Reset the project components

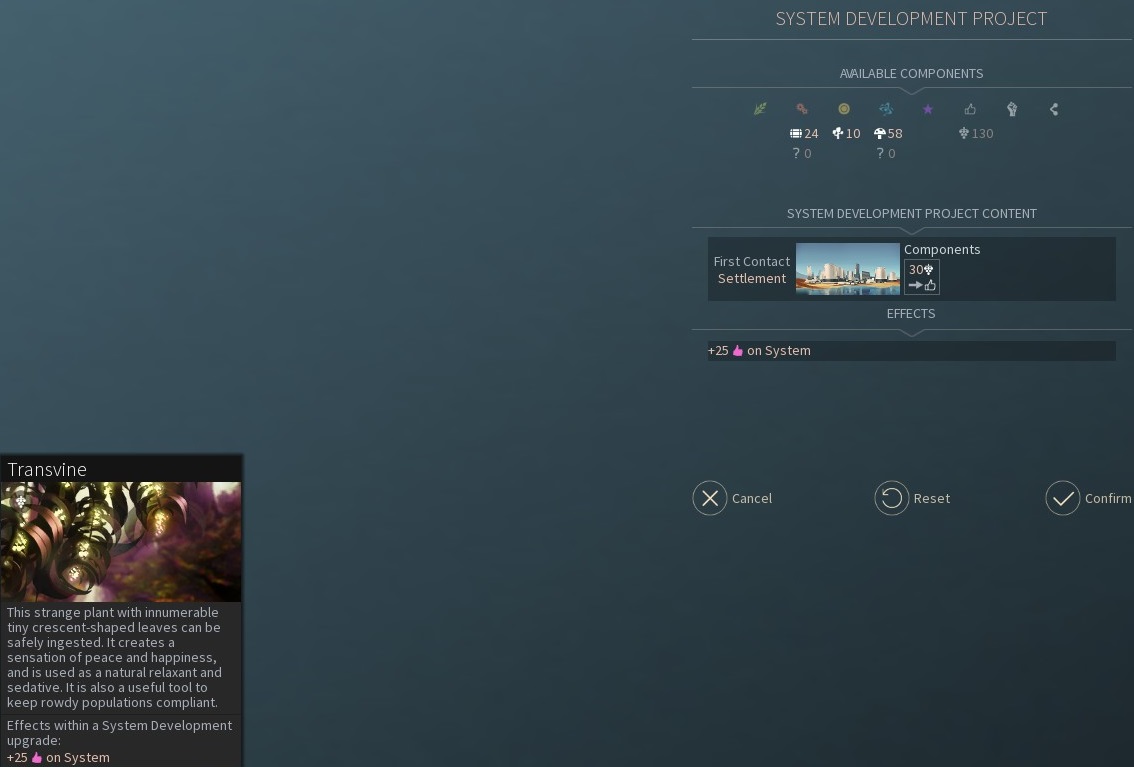[892, 498]
